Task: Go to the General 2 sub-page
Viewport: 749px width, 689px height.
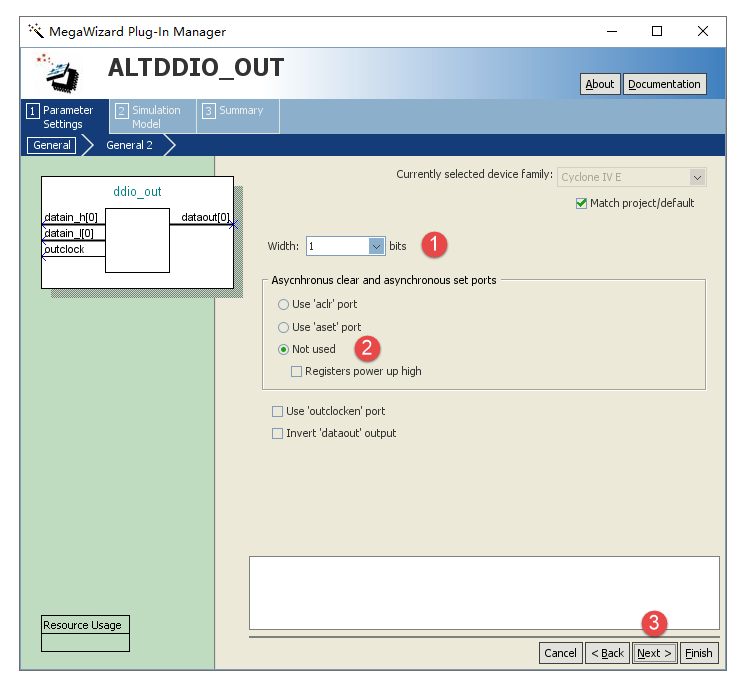Action: coord(129,145)
